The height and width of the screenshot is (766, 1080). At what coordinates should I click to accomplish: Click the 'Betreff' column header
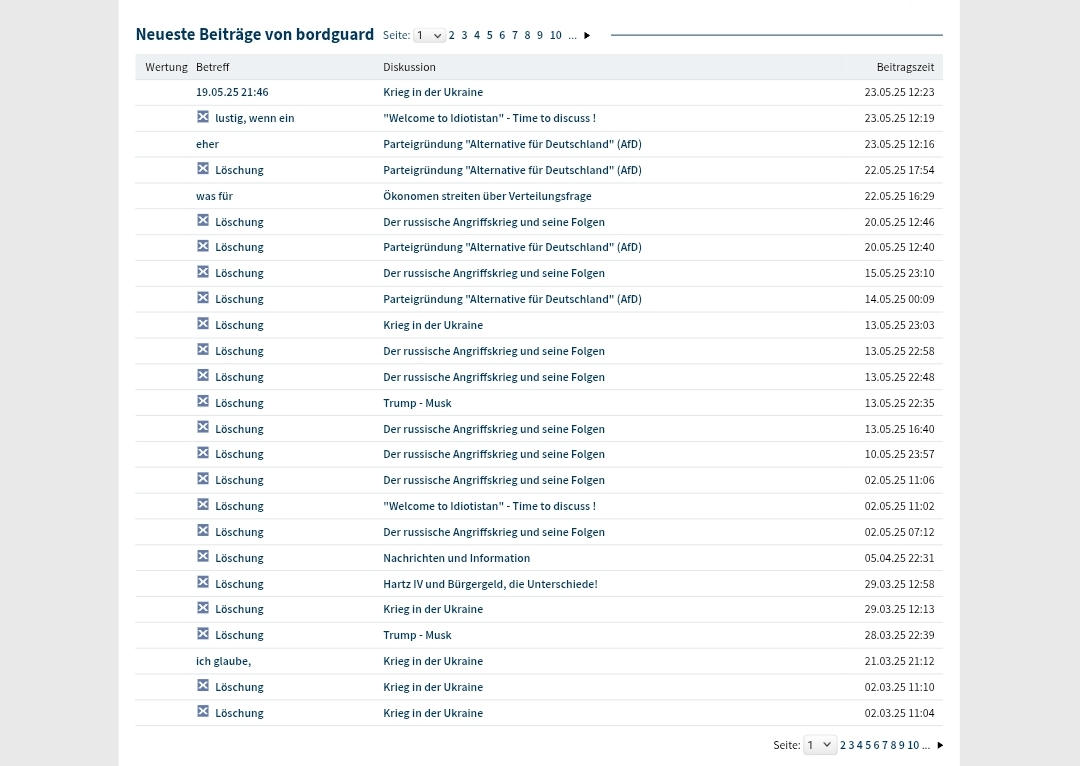click(x=212, y=67)
